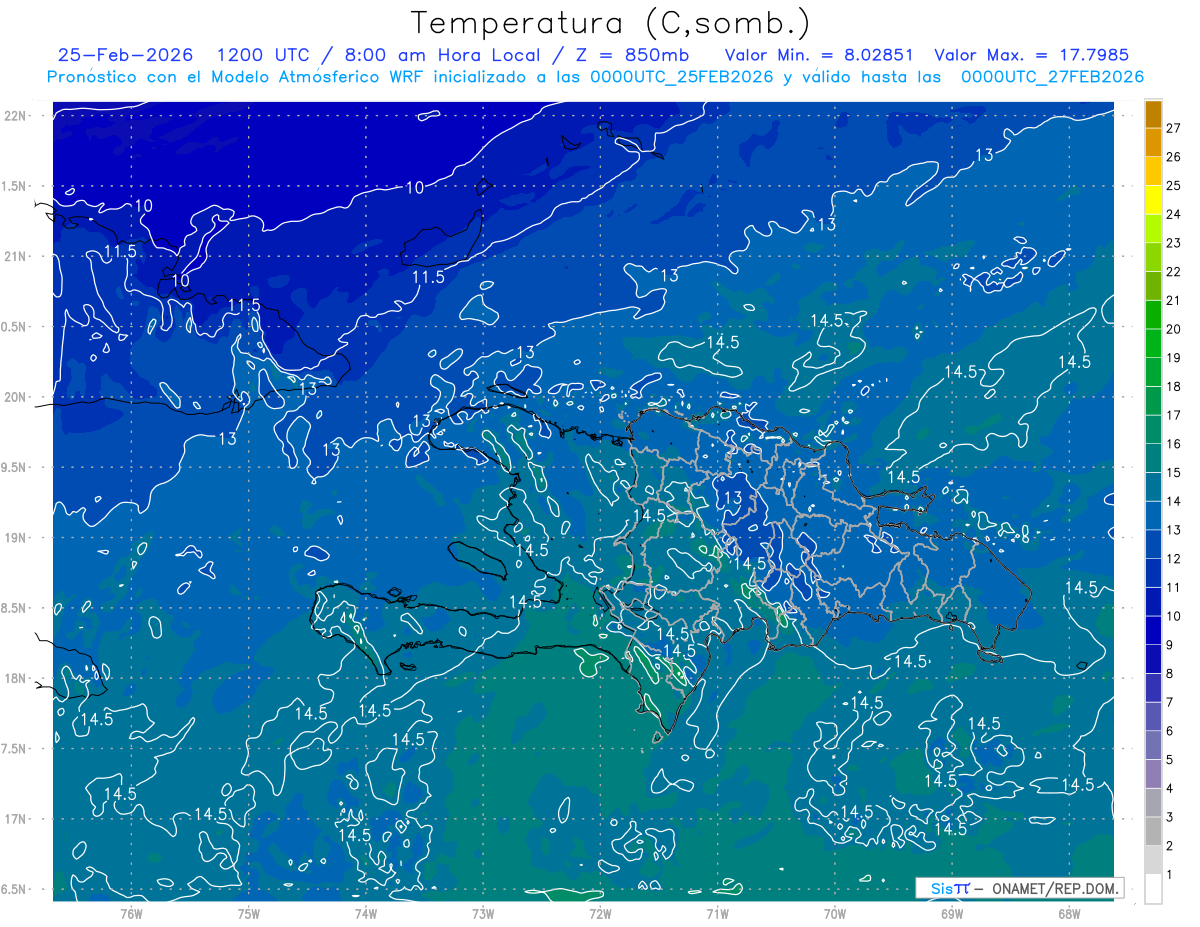Click the legend swatch between 25 and 26
This screenshot has width=1200, height=927.
[x=1153, y=172]
